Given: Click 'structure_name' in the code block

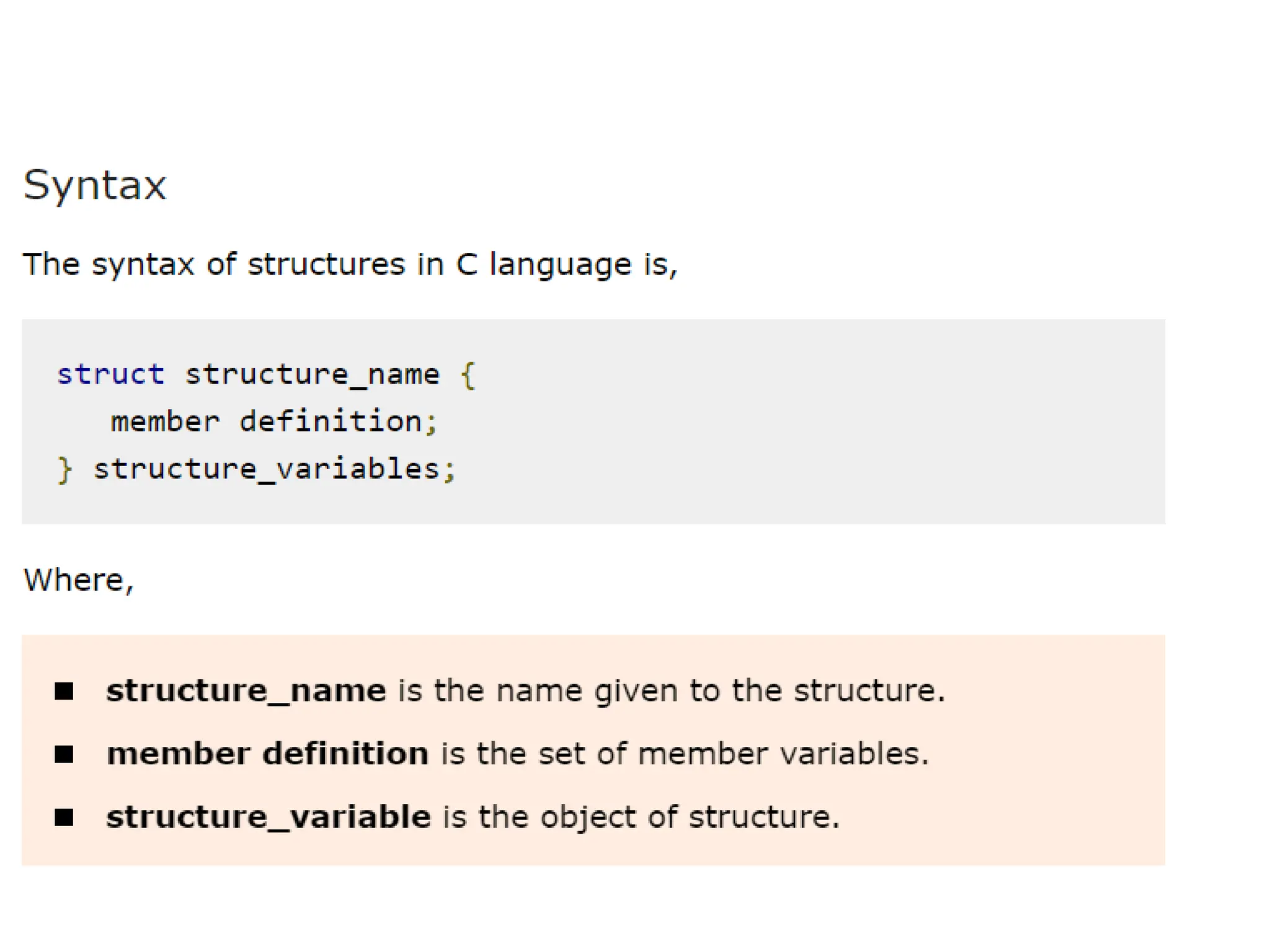Looking at the screenshot, I should click(312, 374).
